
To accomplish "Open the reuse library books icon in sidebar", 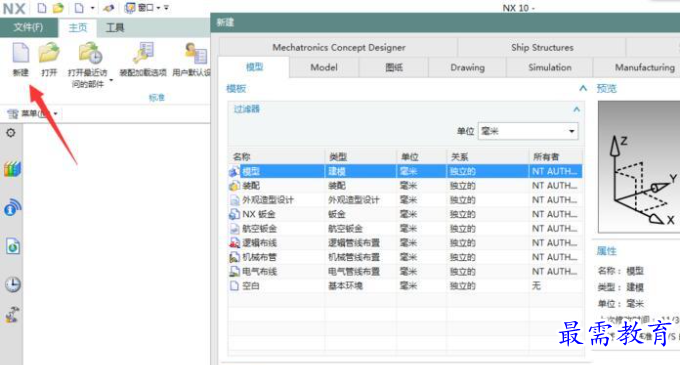I will point(12,169).
